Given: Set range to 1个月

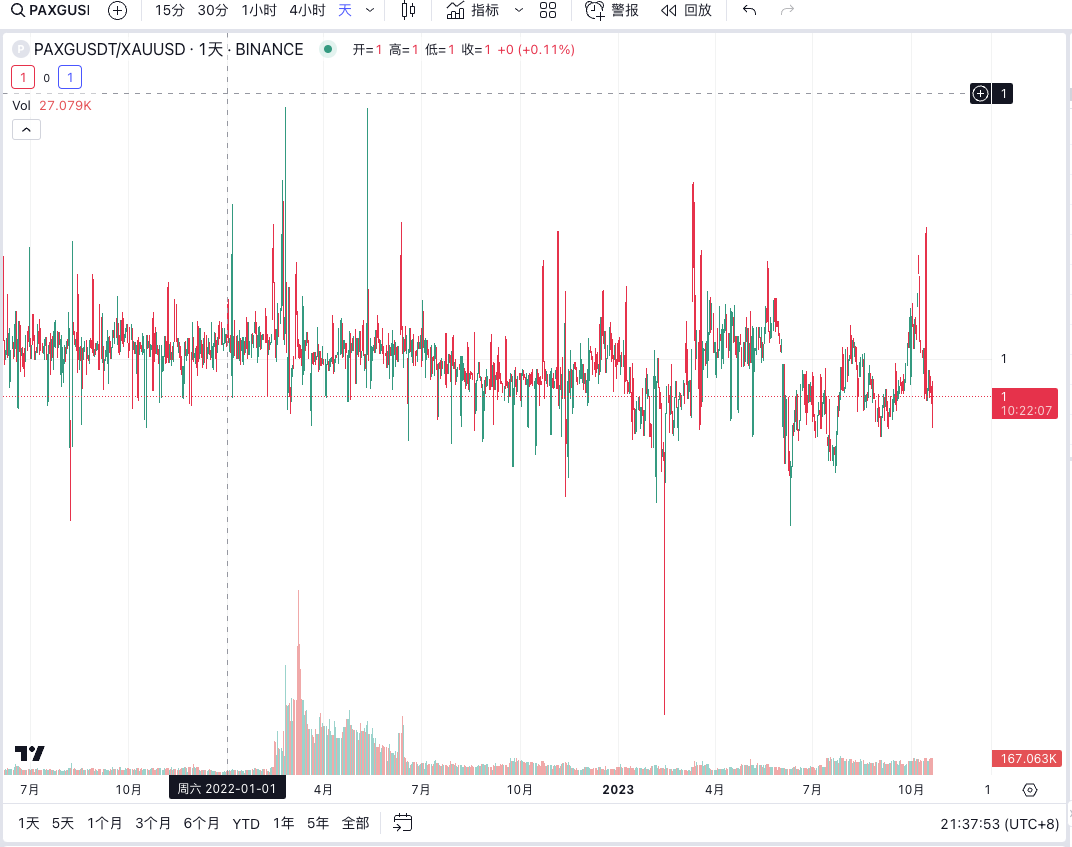Looking at the screenshot, I should (105, 823).
